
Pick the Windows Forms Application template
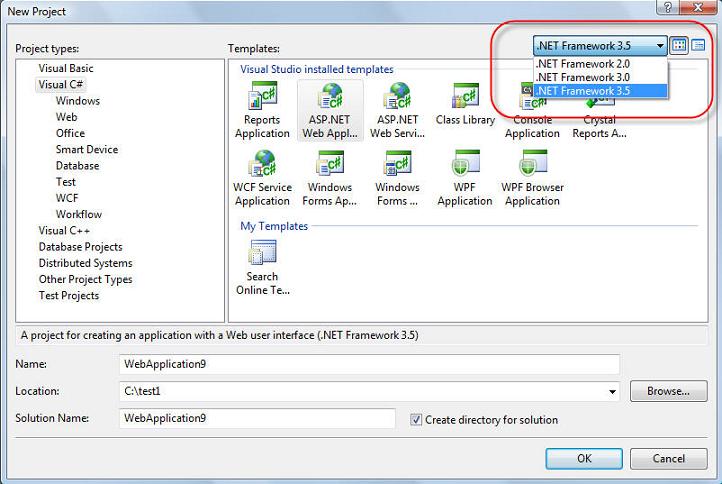pos(330,179)
